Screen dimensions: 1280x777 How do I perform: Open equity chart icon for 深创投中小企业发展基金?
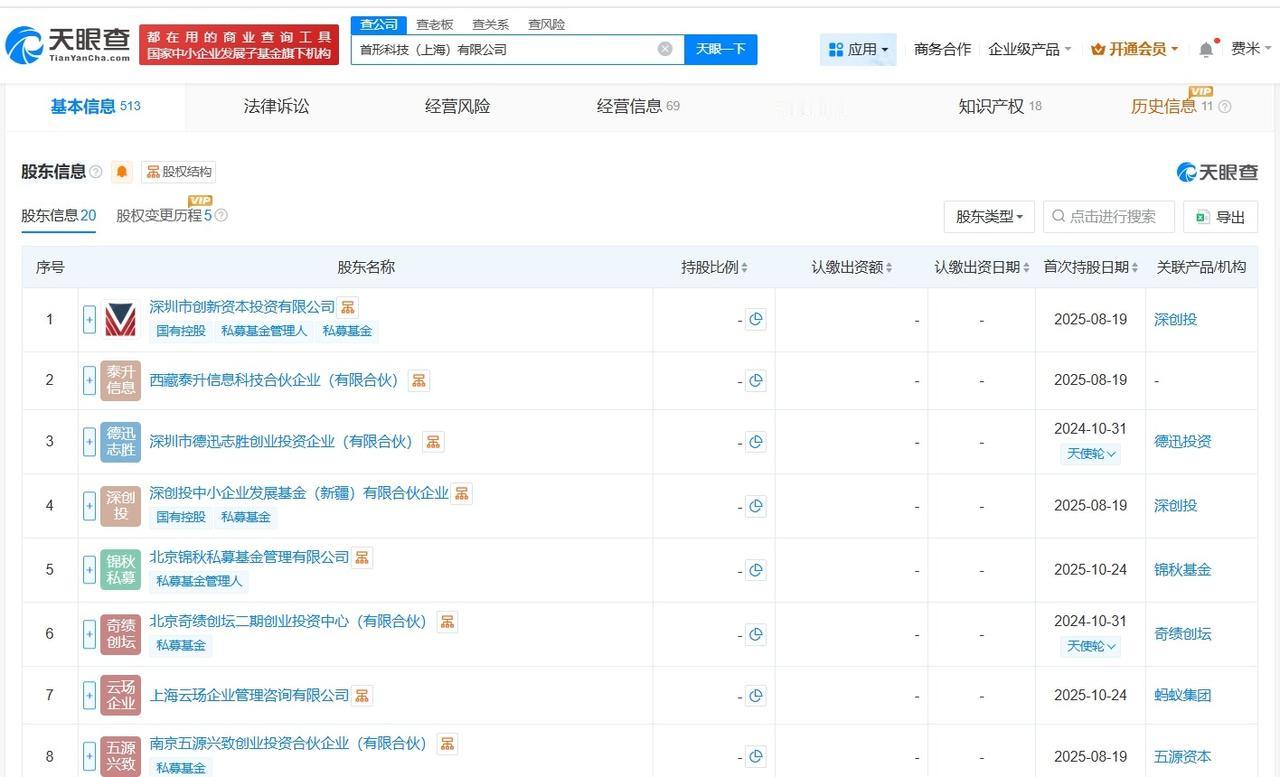(461, 493)
